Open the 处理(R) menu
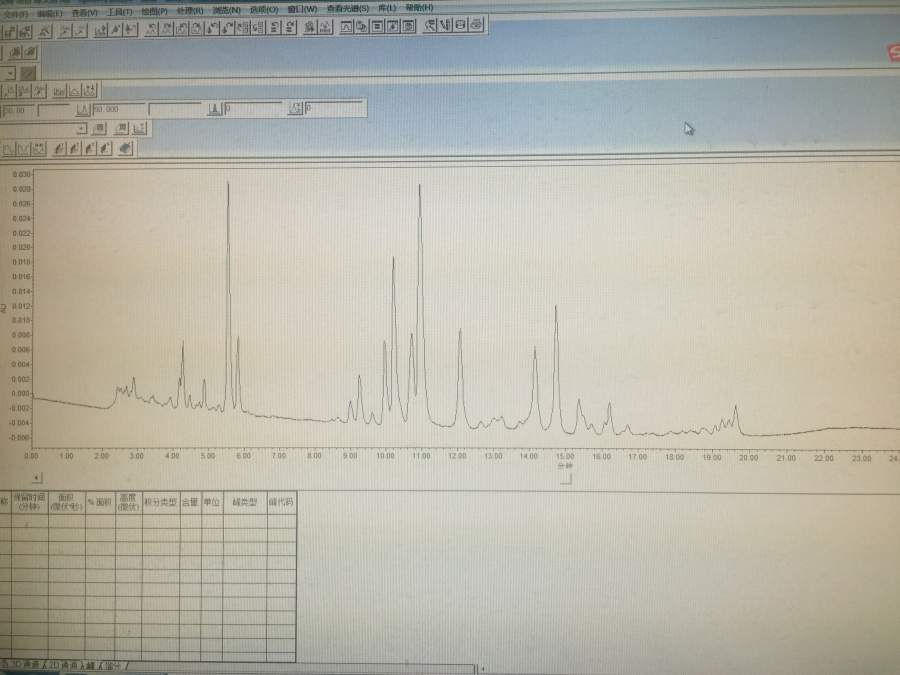This screenshot has width=900, height=675. [190, 10]
